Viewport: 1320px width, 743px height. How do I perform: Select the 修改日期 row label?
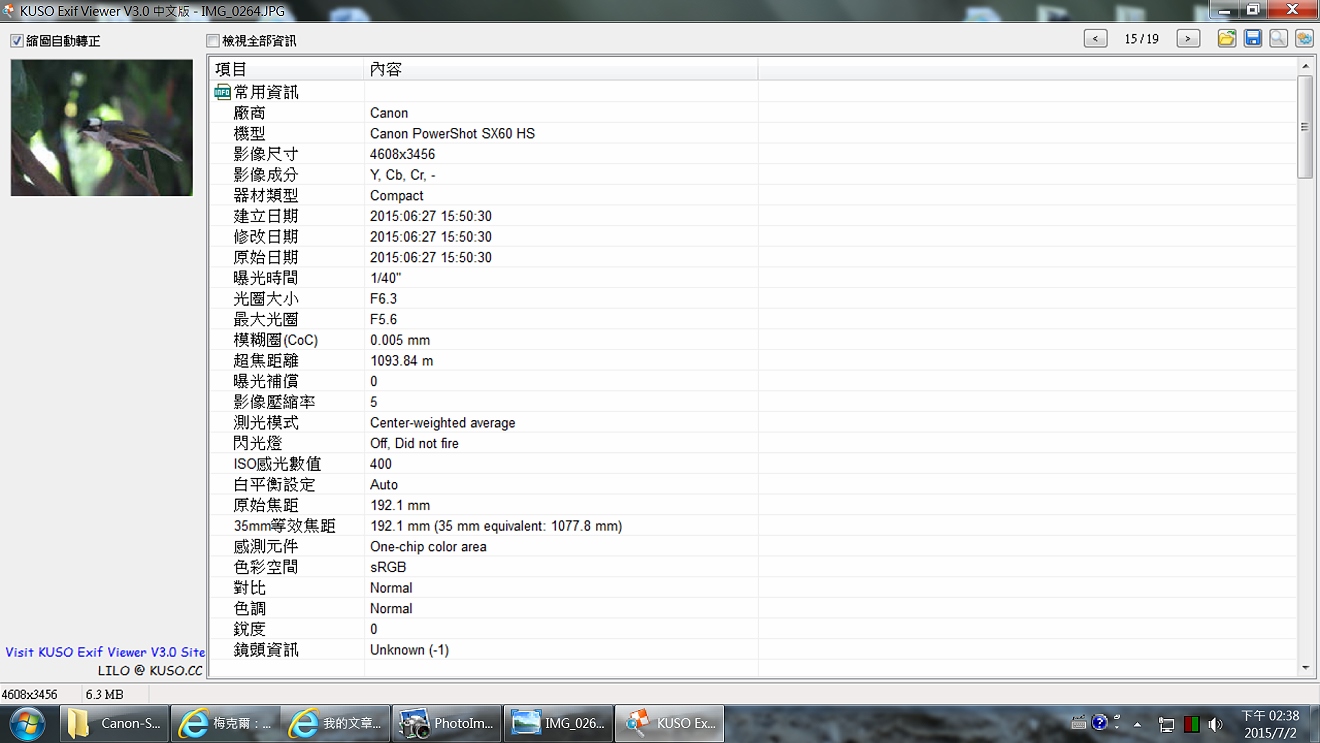pyautogui.click(x=266, y=237)
